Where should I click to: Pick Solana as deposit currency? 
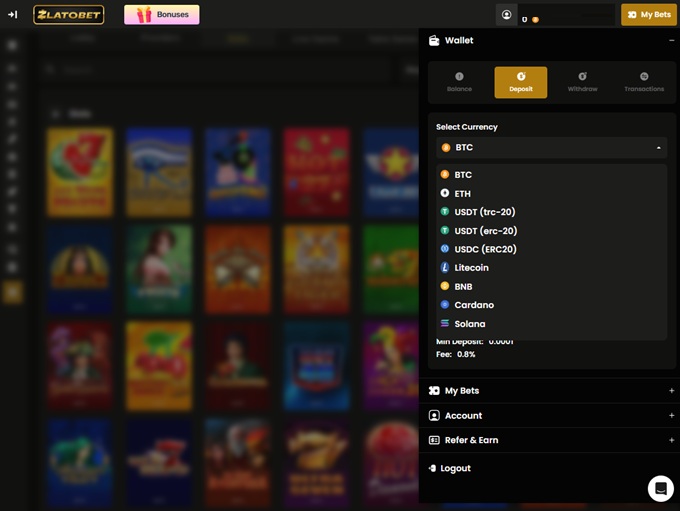[x=469, y=324]
